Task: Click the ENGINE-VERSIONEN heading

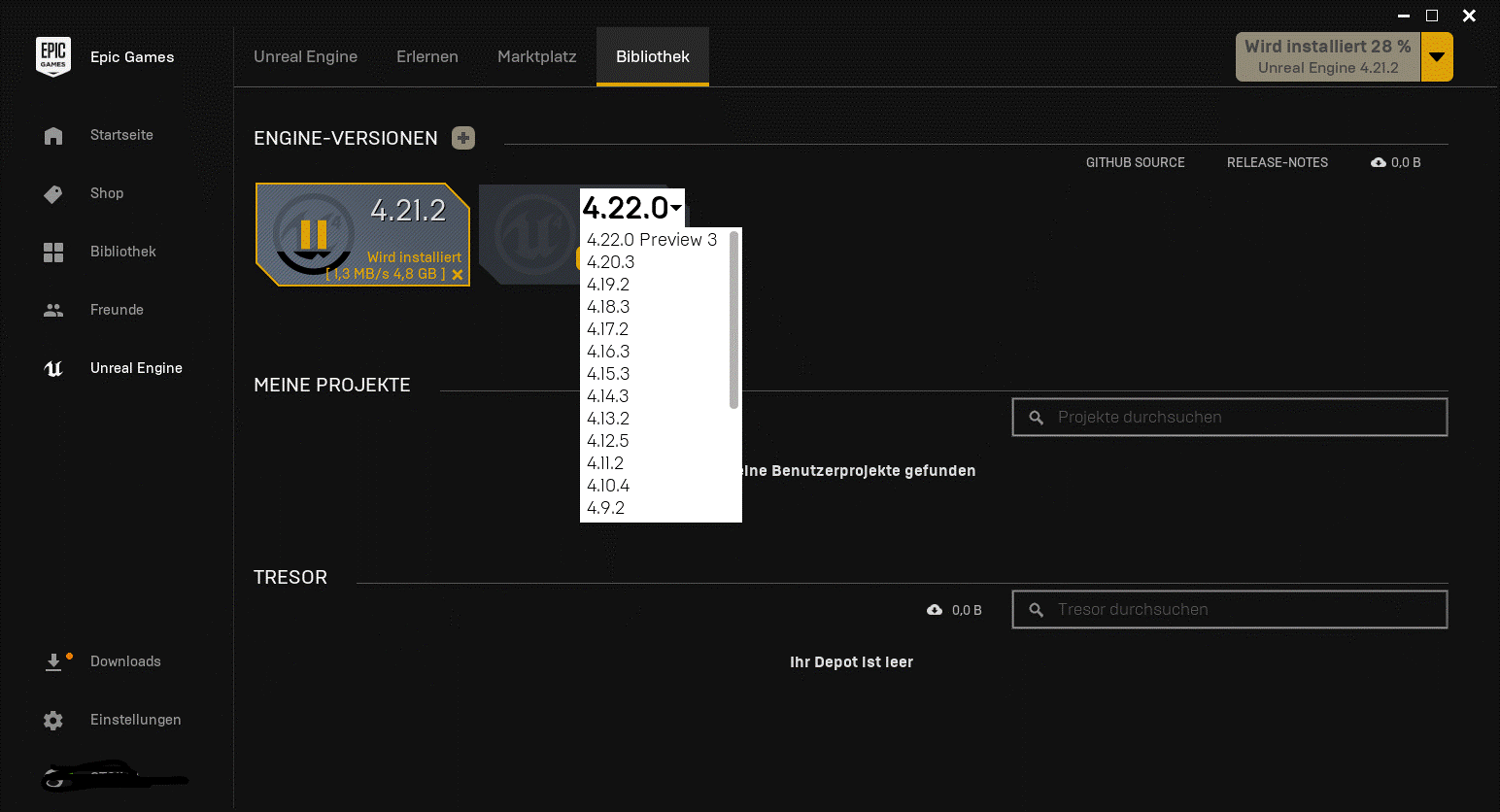Action: click(346, 138)
